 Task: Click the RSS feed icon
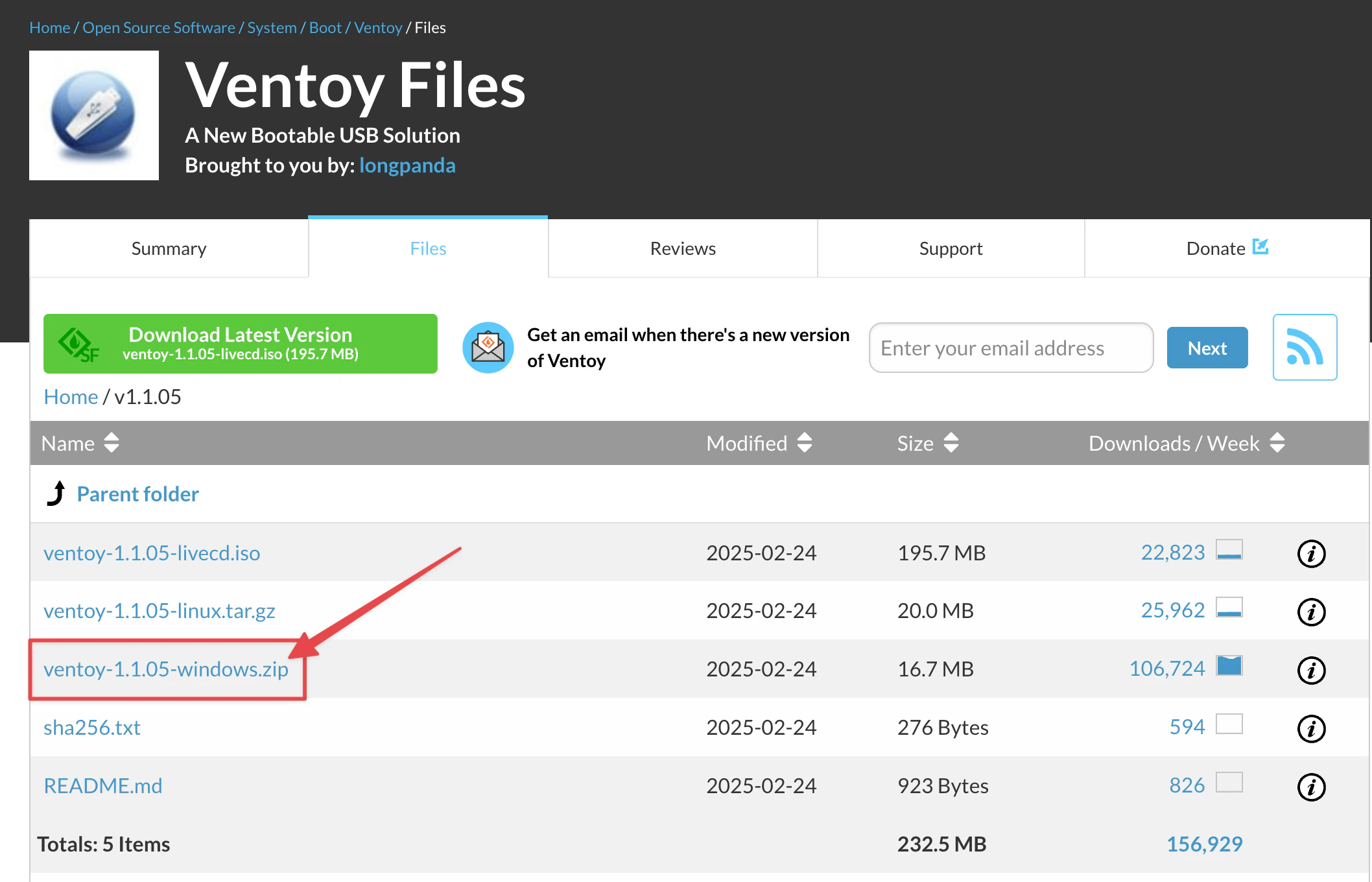(x=1305, y=347)
